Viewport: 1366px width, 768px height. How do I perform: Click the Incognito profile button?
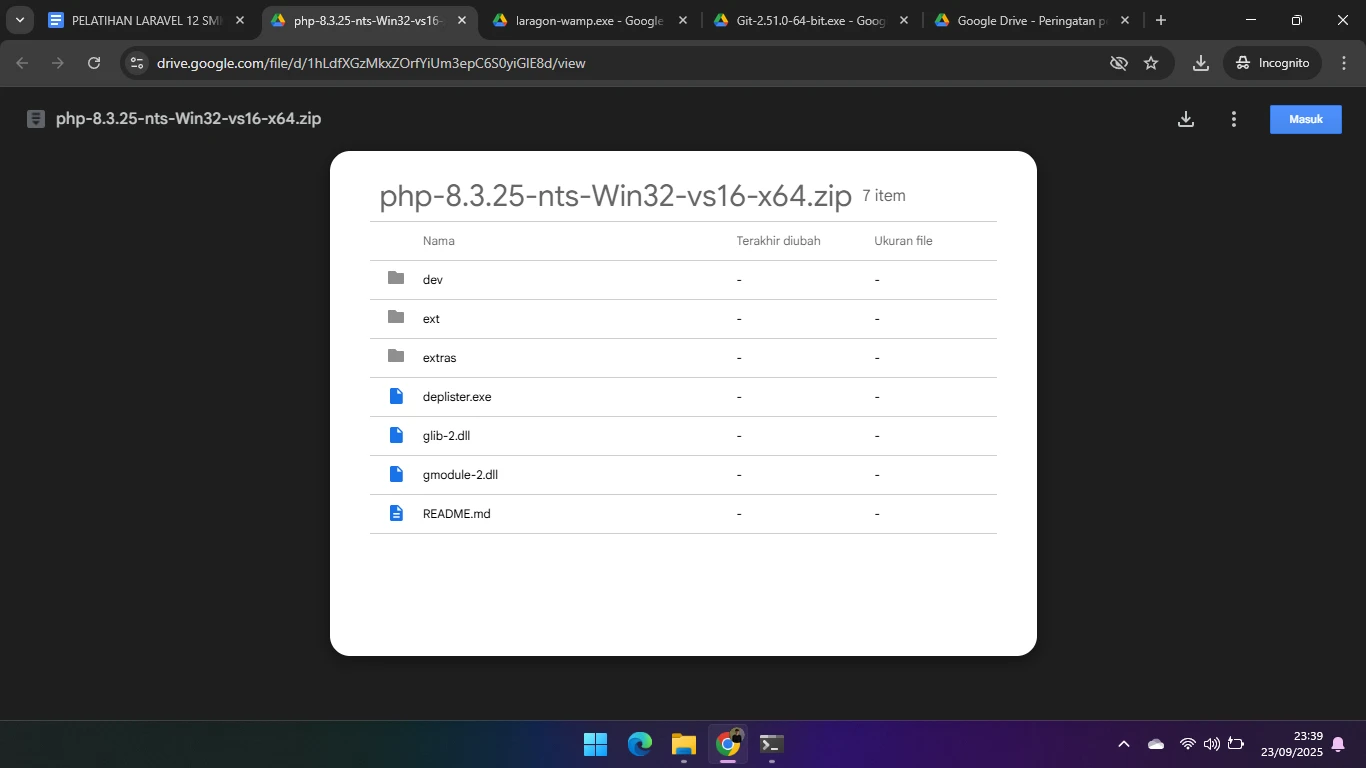click(x=1272, y=63)
